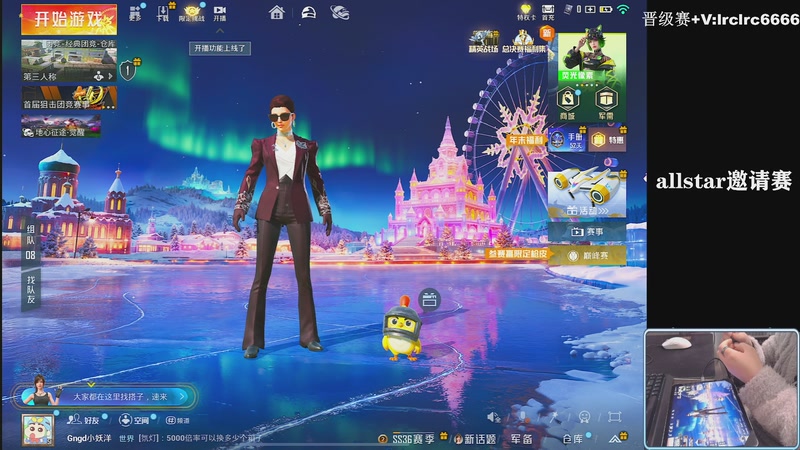The image size is (800, 450).
Task: Toggle the 第三人称 perspective icon
Action: pyautogui.click(x=98, y=77)
